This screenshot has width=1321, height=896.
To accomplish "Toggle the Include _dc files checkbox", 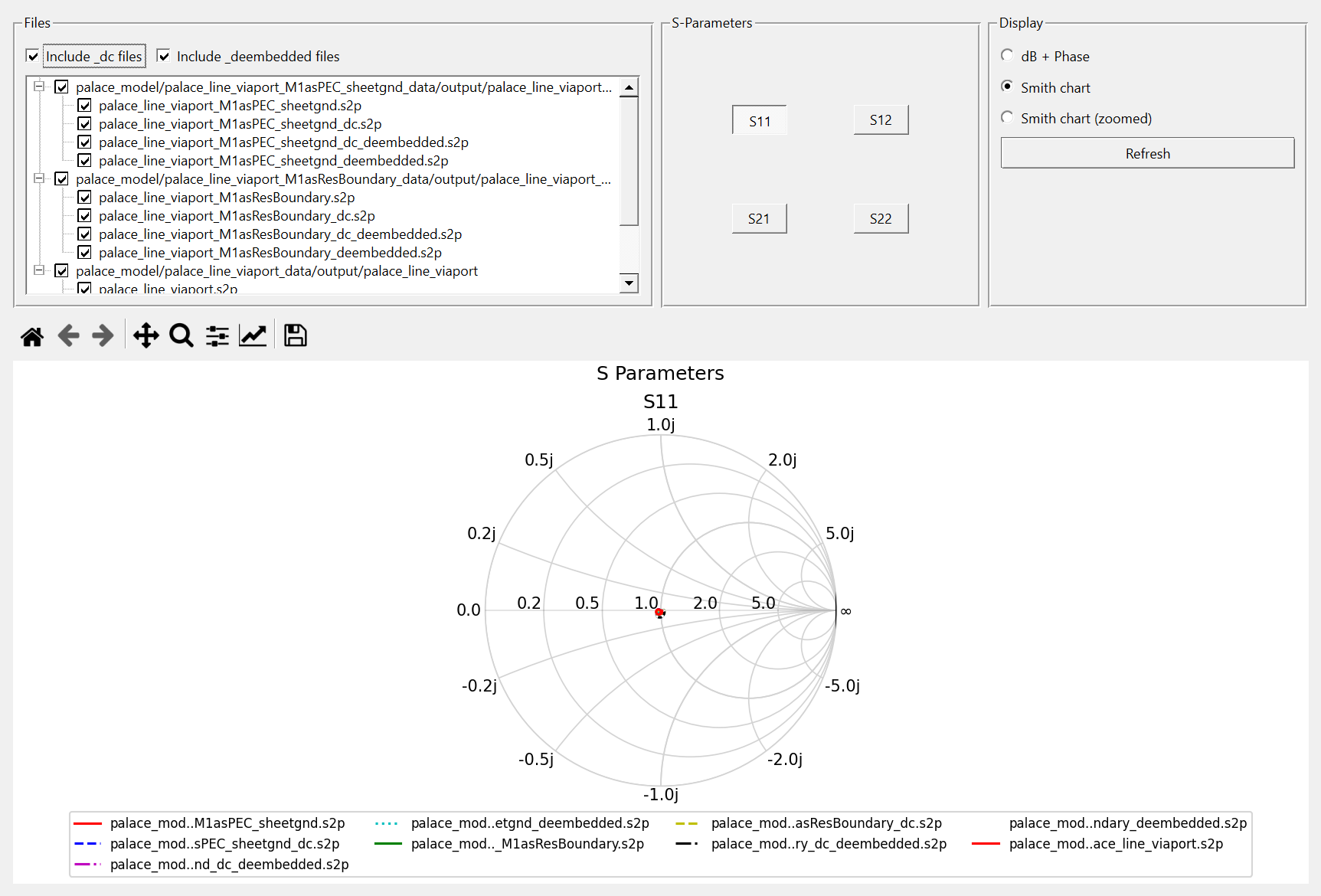I will click(32, 56).
